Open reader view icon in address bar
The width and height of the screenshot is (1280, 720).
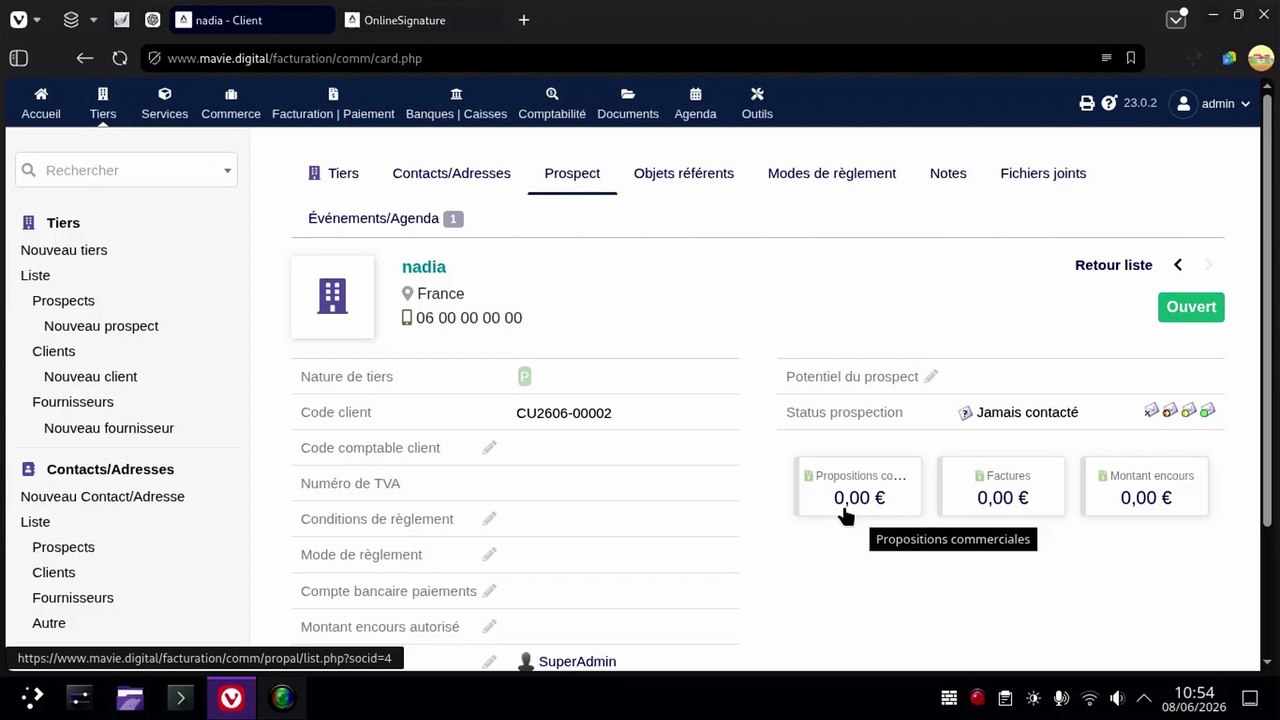pos(1106,58)
